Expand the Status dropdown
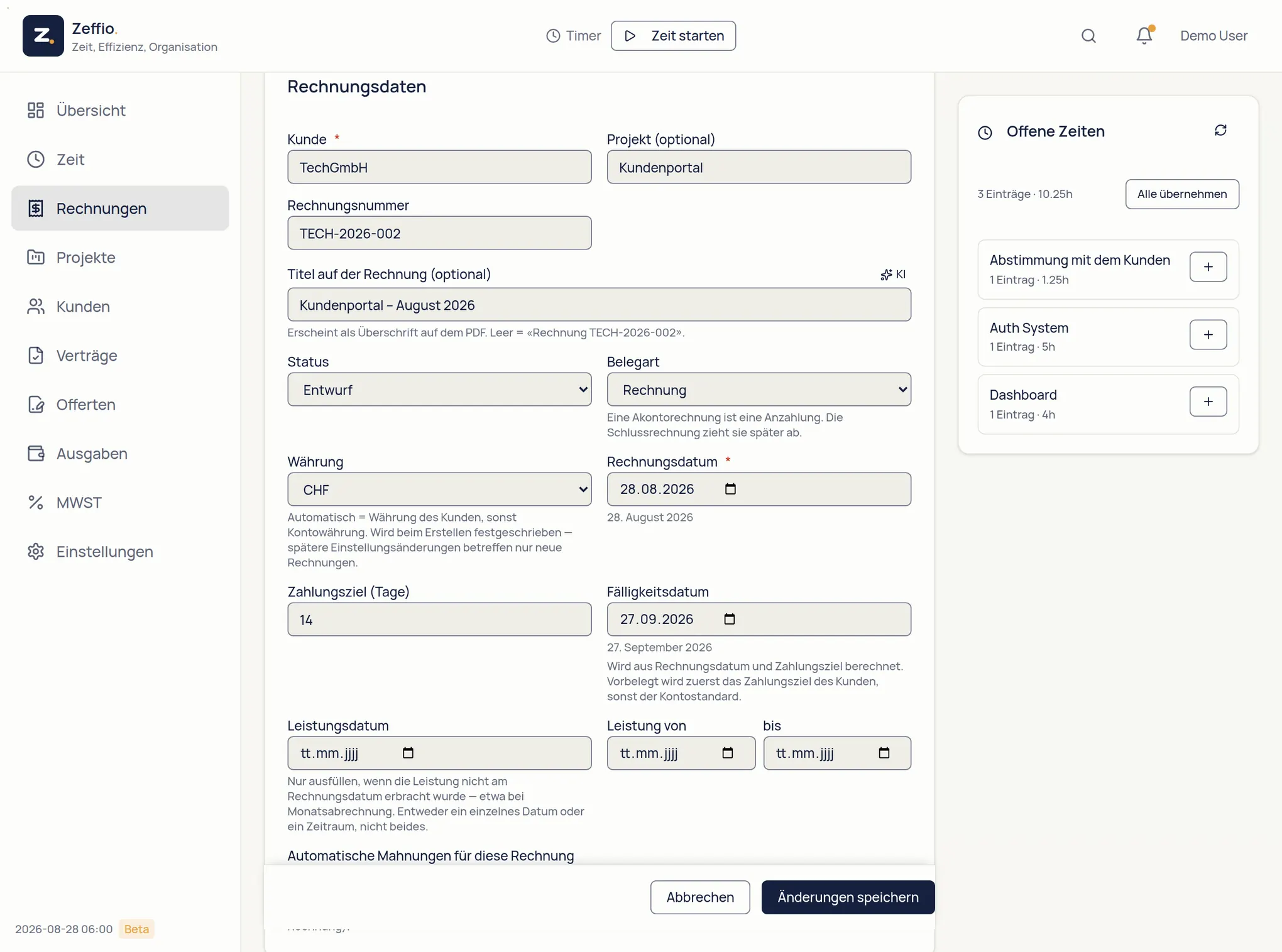Viewport: 1282px width, 952px height. click(439, 390)
